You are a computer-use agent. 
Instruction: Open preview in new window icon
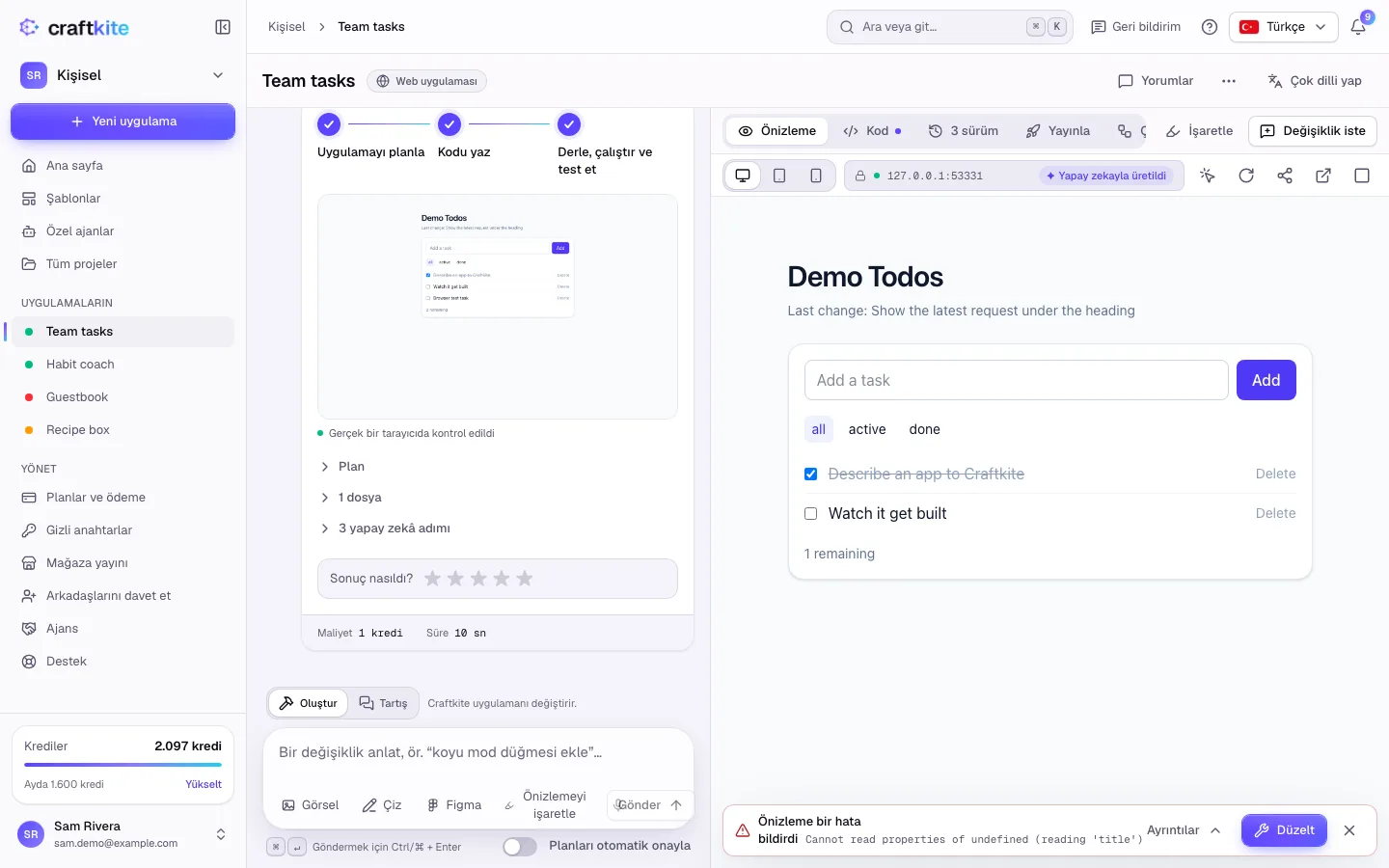coord(1323,176)
